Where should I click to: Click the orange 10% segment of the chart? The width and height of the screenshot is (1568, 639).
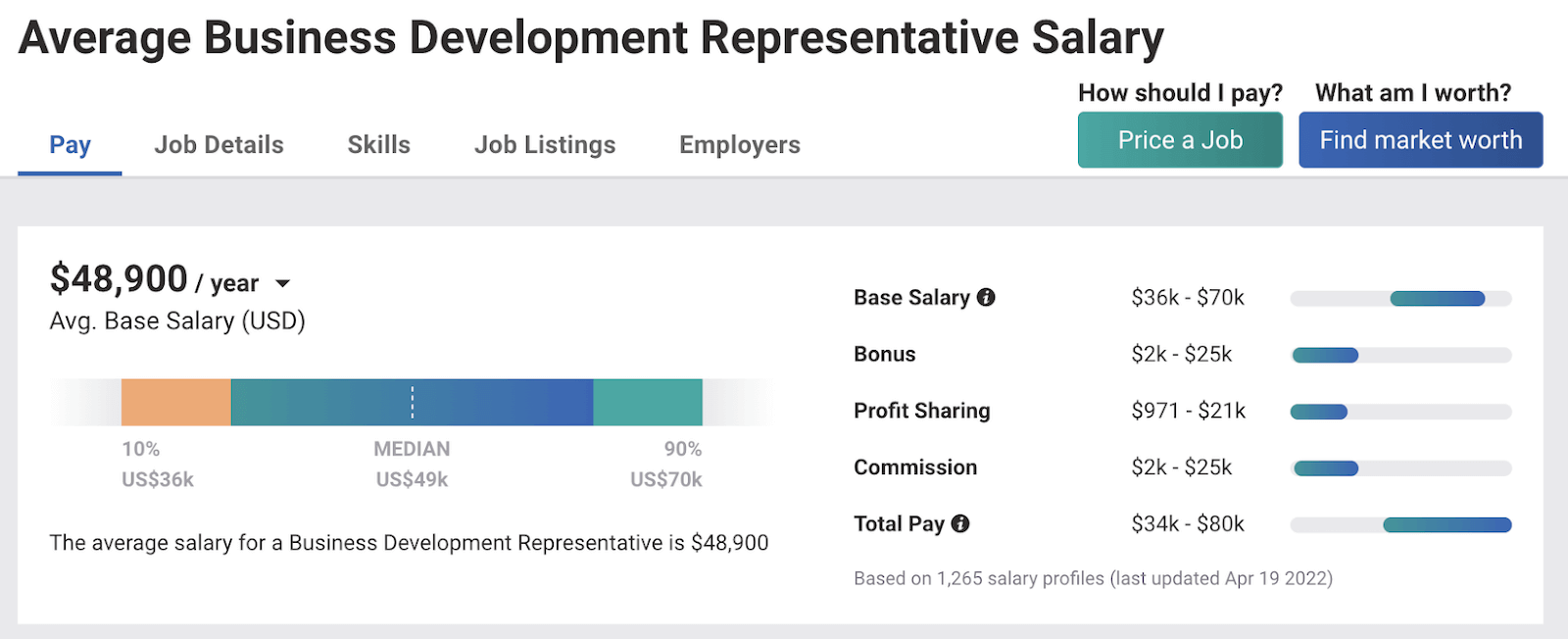[x=174, y=401]
